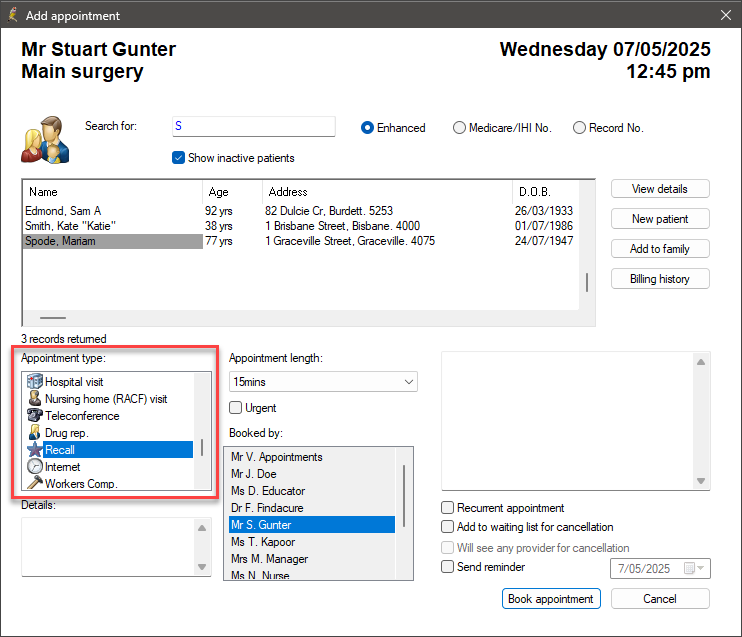This screenshot has width=742, height=637.
Task: Click the Nursing home visit person icon
Action: 35,398
